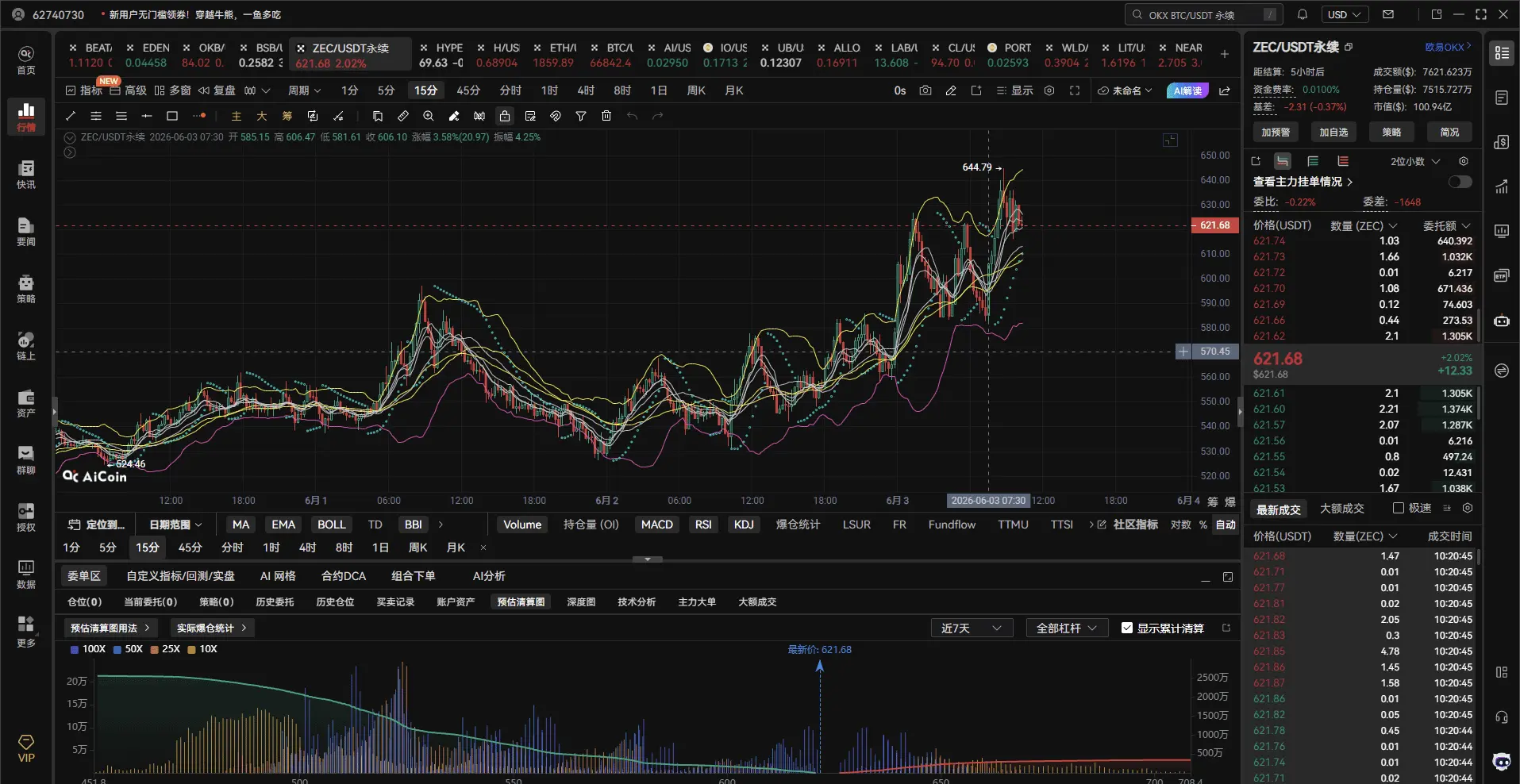Open the 预估清算图用法 link
This screenshot has height=784, width=1520.
pos(110,628)
